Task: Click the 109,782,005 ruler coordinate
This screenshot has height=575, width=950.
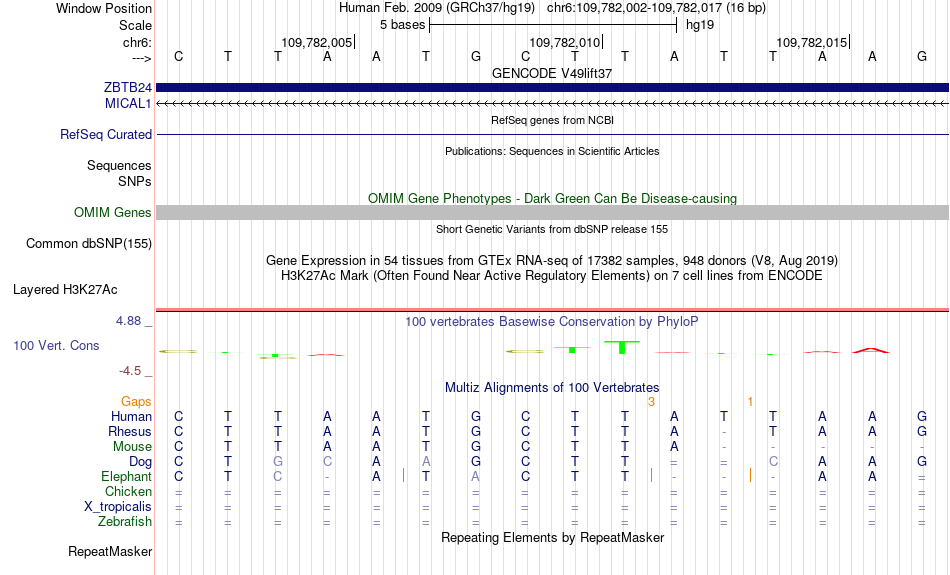Action: (x=316, y=42)
